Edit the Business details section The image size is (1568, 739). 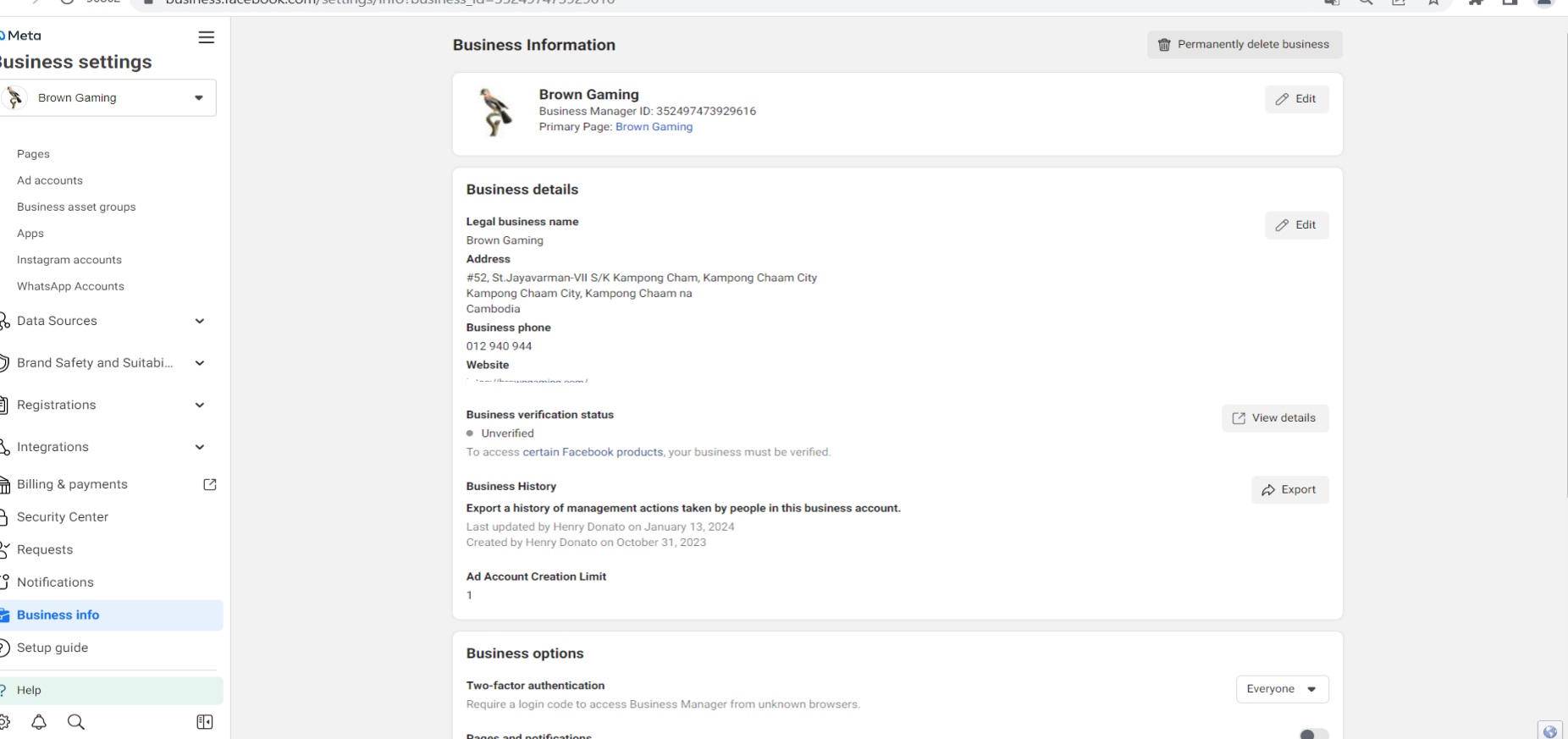pyautogui.click(x=1296, y=225)
